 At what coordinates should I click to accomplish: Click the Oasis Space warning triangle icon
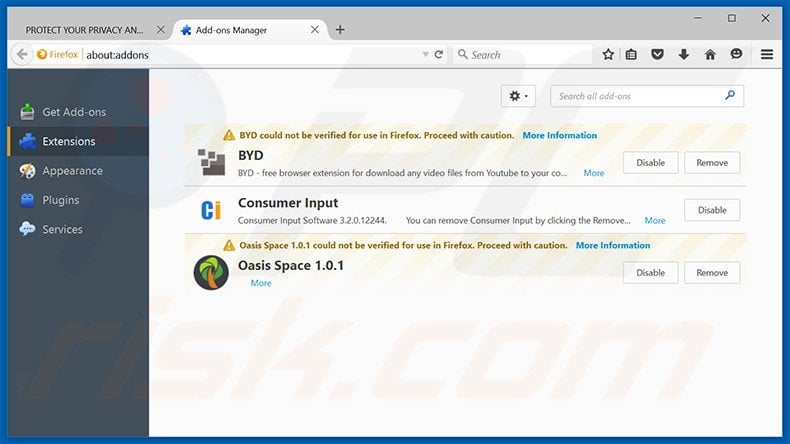coord(229,245)
